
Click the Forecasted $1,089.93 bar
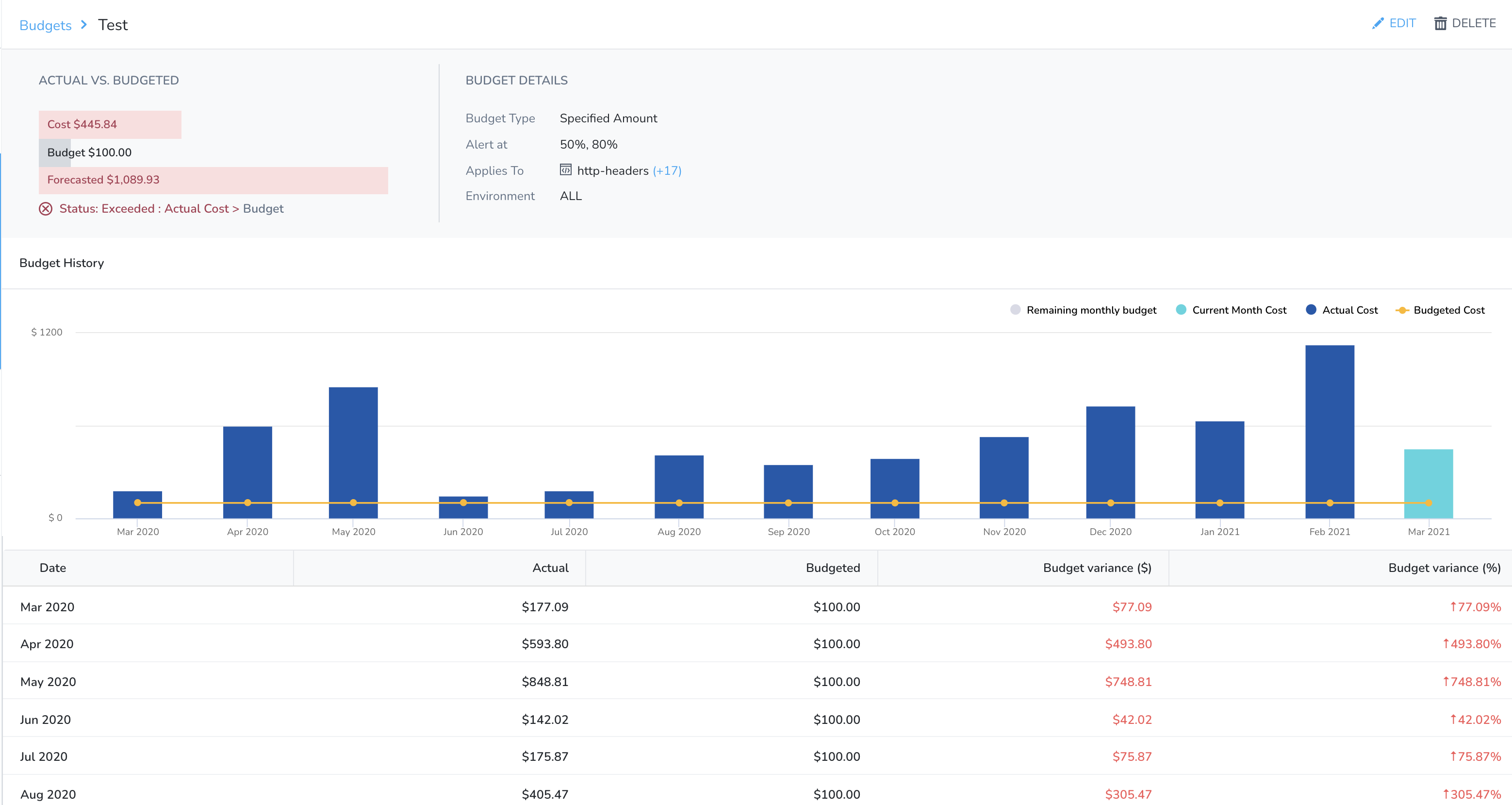[213, 180]
